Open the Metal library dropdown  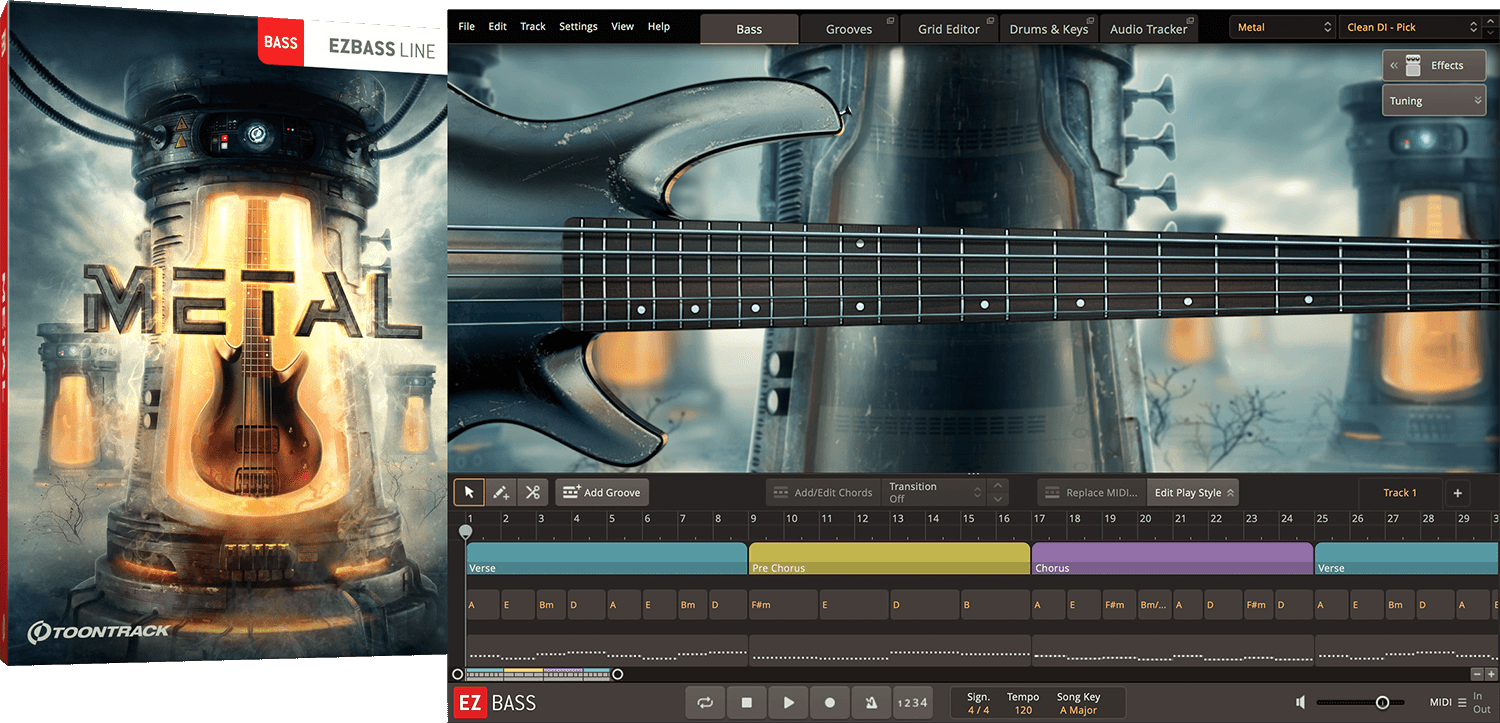pyautogui.click(x=1283, y=28)
